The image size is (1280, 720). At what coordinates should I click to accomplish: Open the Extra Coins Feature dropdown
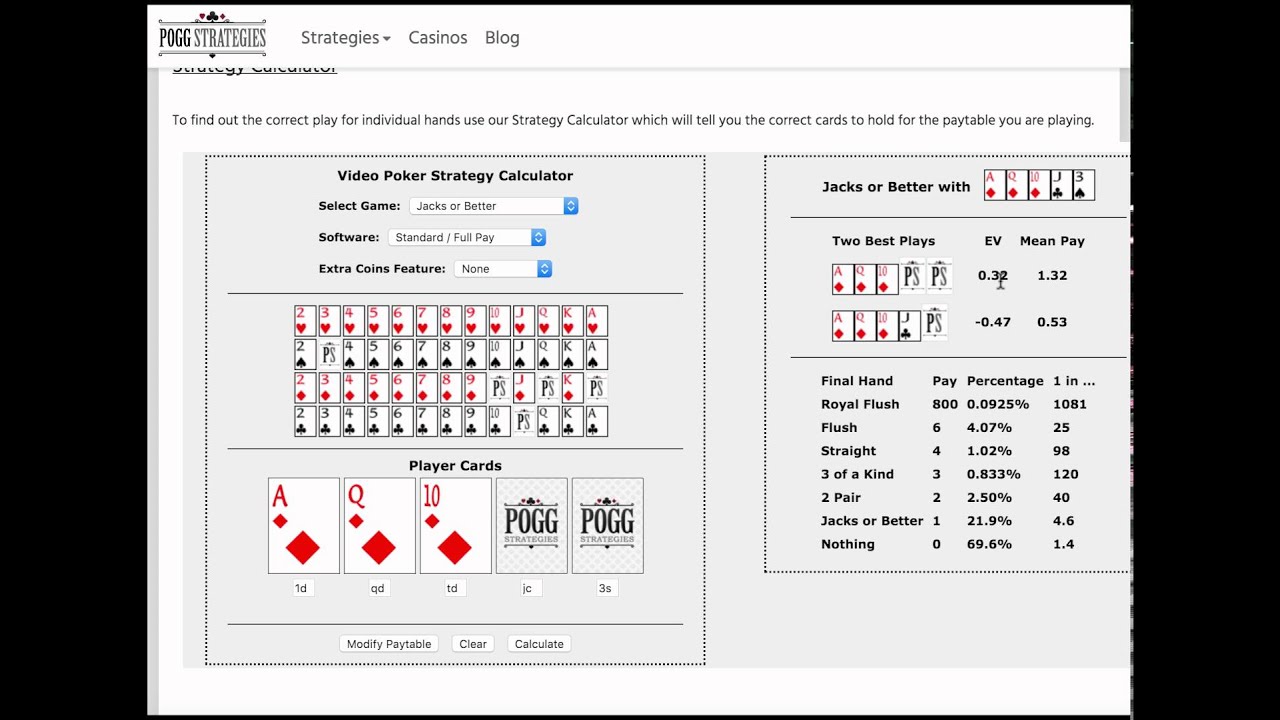click(x=503, y=269)
